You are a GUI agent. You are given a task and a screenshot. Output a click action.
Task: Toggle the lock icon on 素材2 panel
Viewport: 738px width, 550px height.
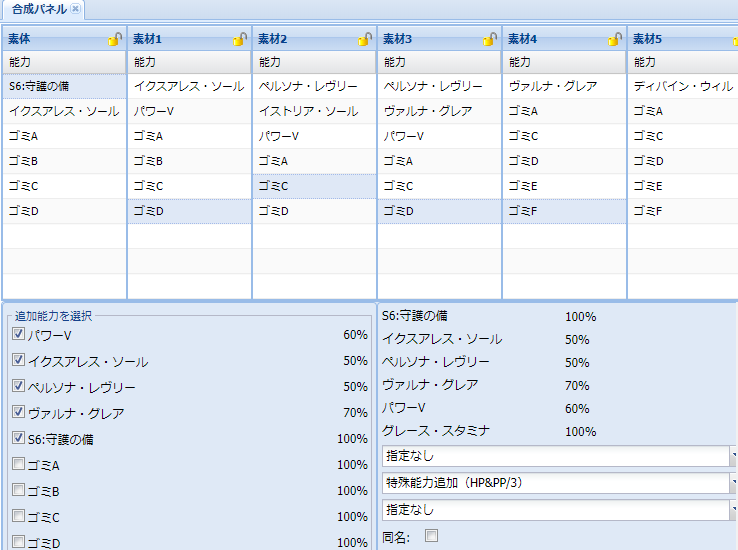(365, 39)
